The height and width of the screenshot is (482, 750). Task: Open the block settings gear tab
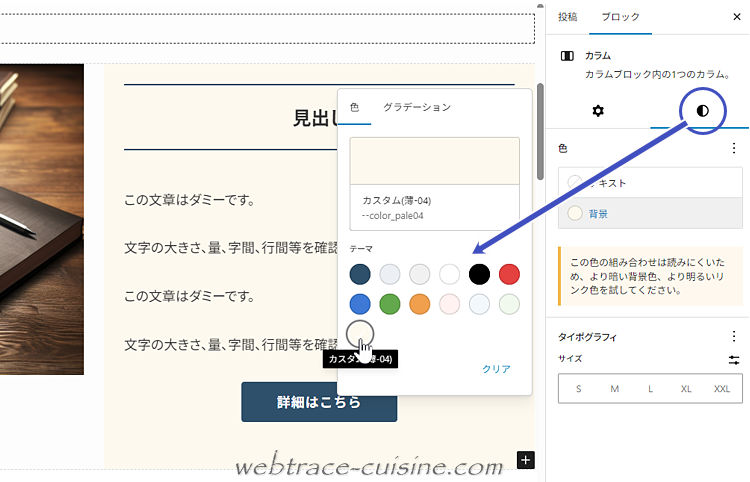598,111
